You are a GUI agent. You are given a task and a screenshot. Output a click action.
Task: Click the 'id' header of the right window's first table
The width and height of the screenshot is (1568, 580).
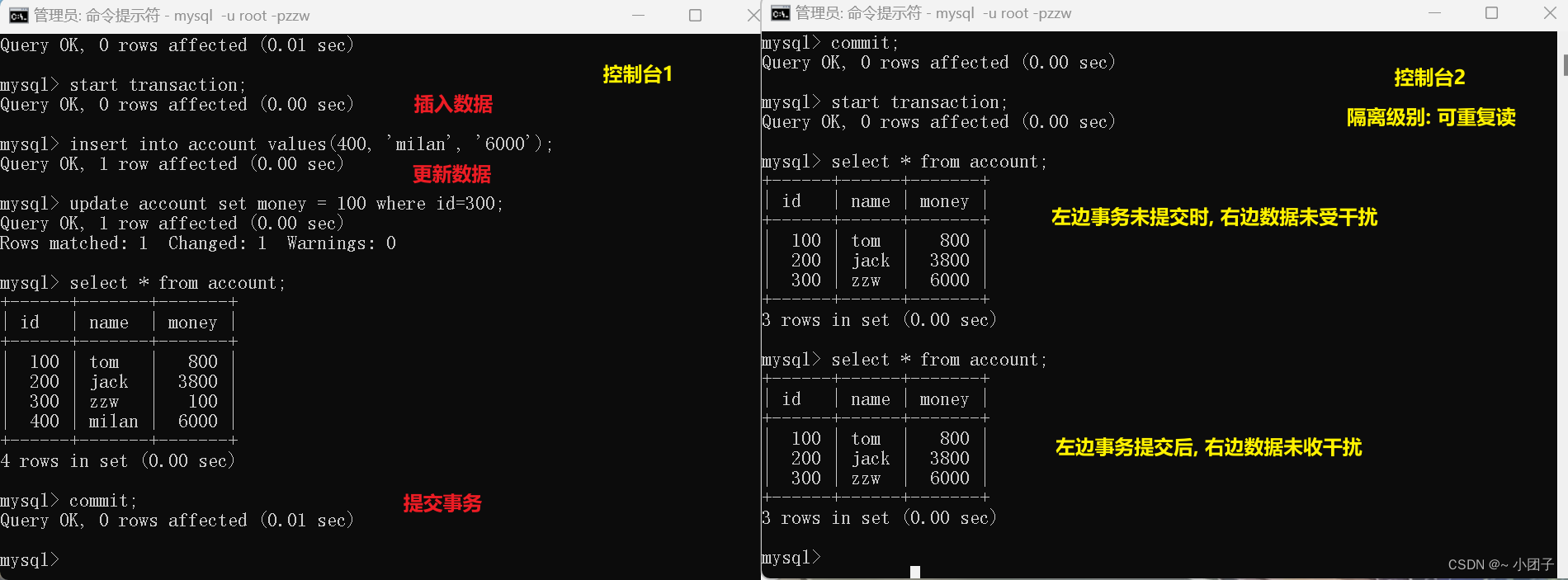[791, 201]
